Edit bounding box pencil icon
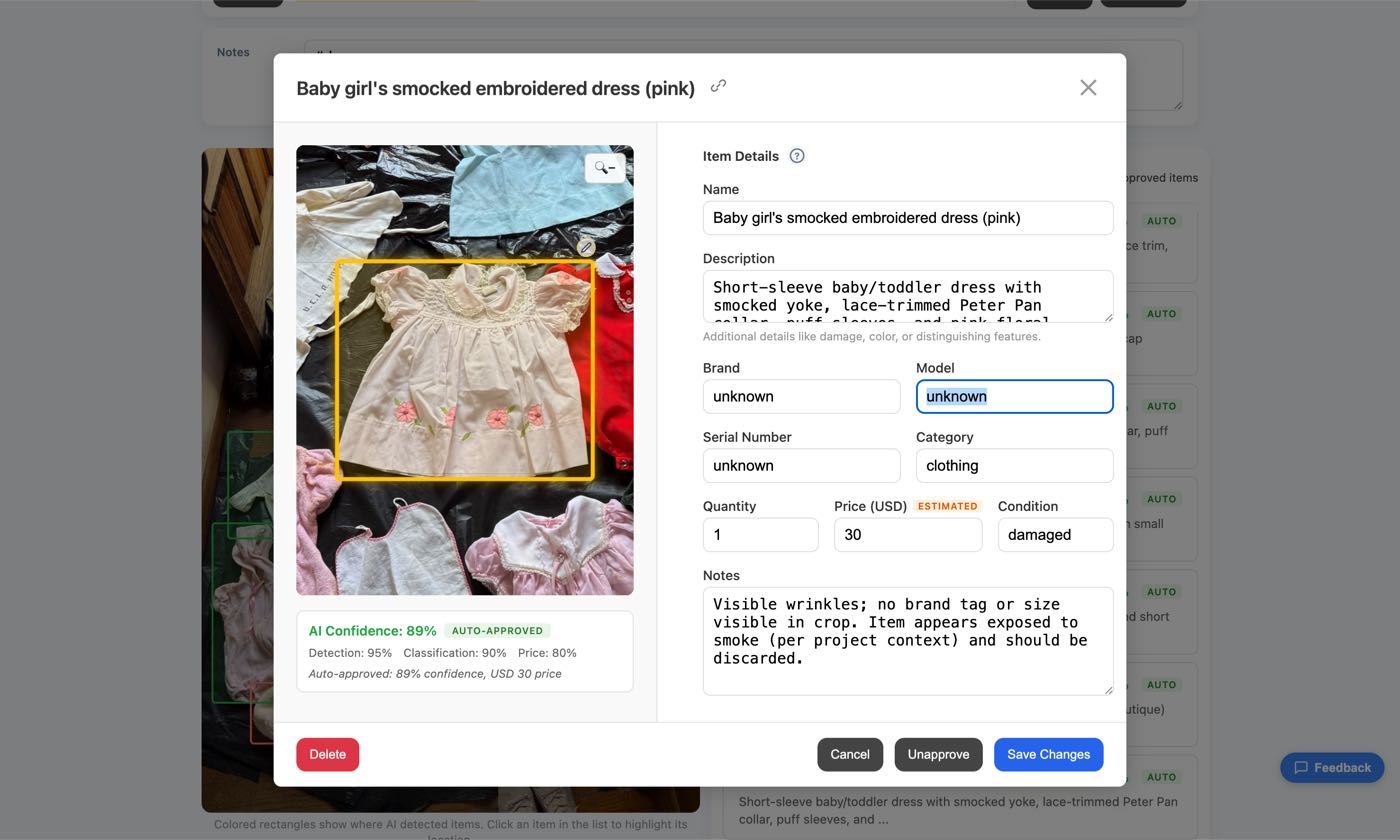This screenshot has height=840, width=1400. 586,247
